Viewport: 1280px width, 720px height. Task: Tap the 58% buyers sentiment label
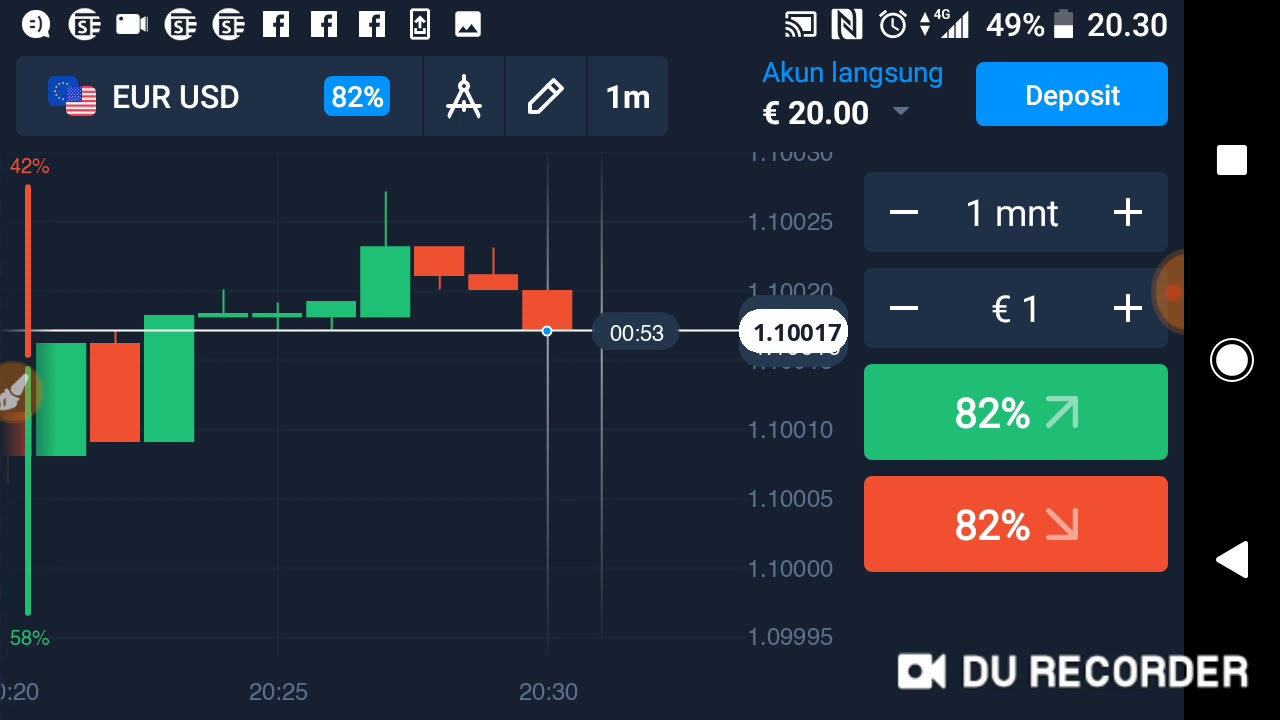tap(29, 638)
